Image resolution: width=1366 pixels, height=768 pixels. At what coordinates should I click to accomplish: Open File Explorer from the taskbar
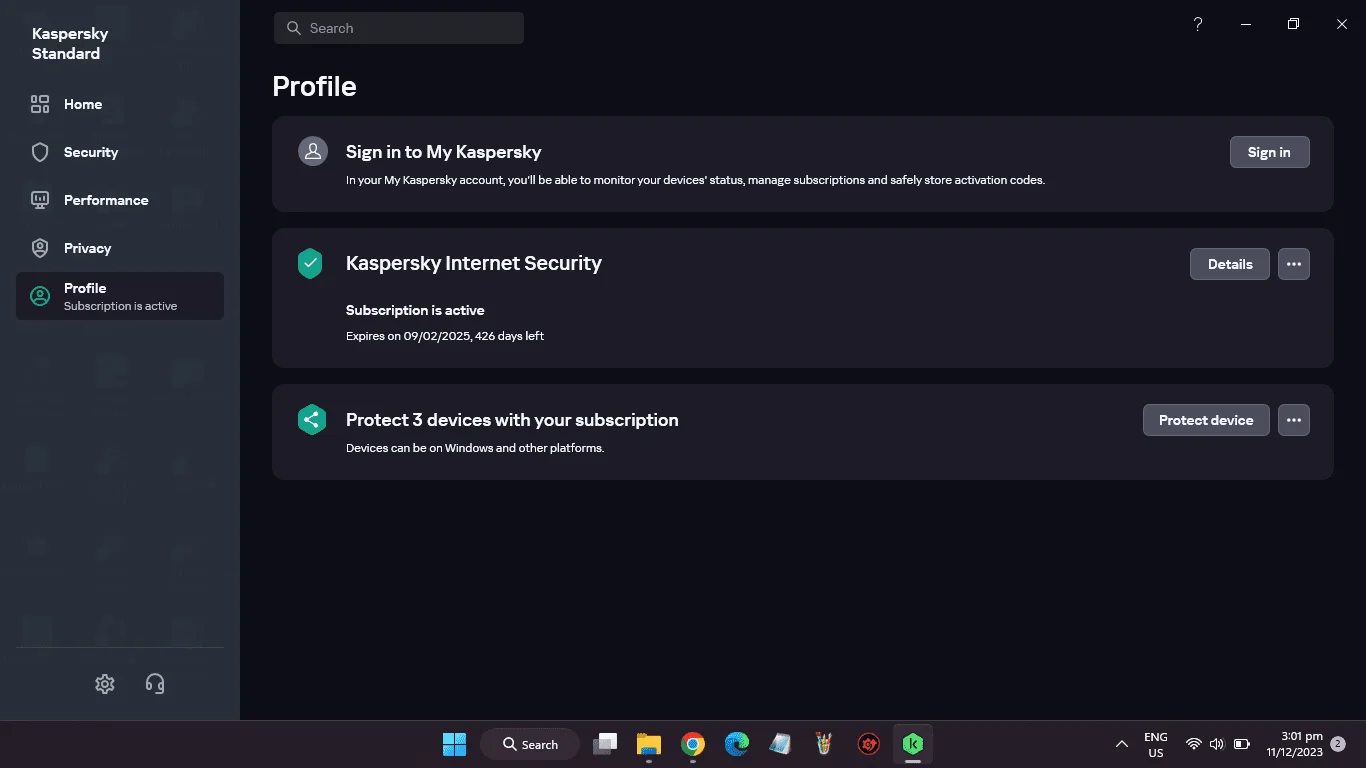[x=649, y=744]
